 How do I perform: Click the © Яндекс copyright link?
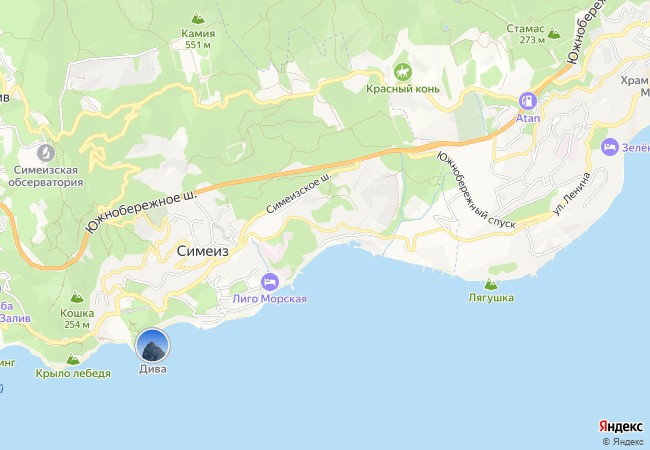pyautogui.click(x=623, y=442)
